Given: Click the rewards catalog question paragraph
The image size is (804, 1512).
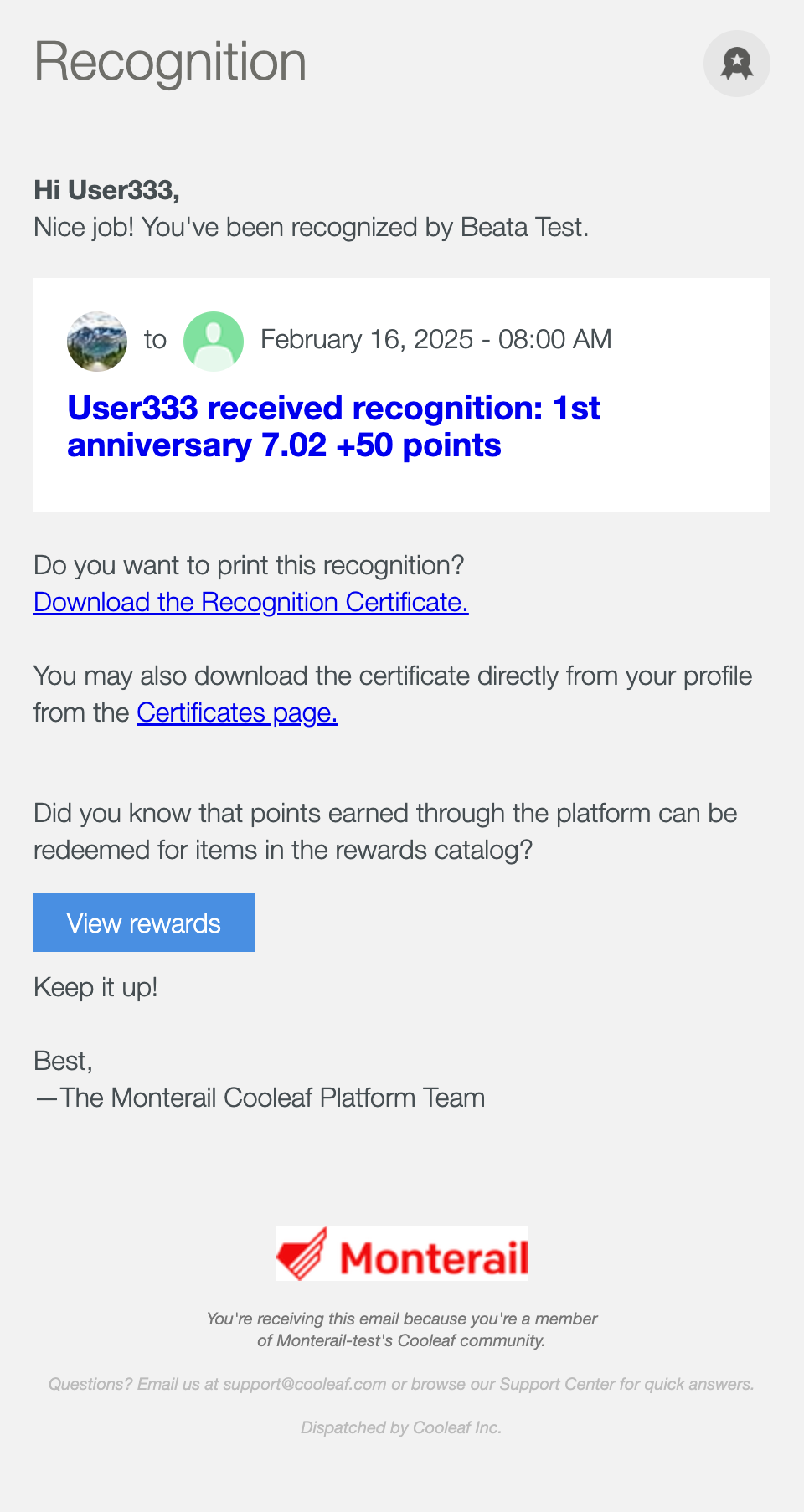Looking at the screenshot, I should coord(384,831).
